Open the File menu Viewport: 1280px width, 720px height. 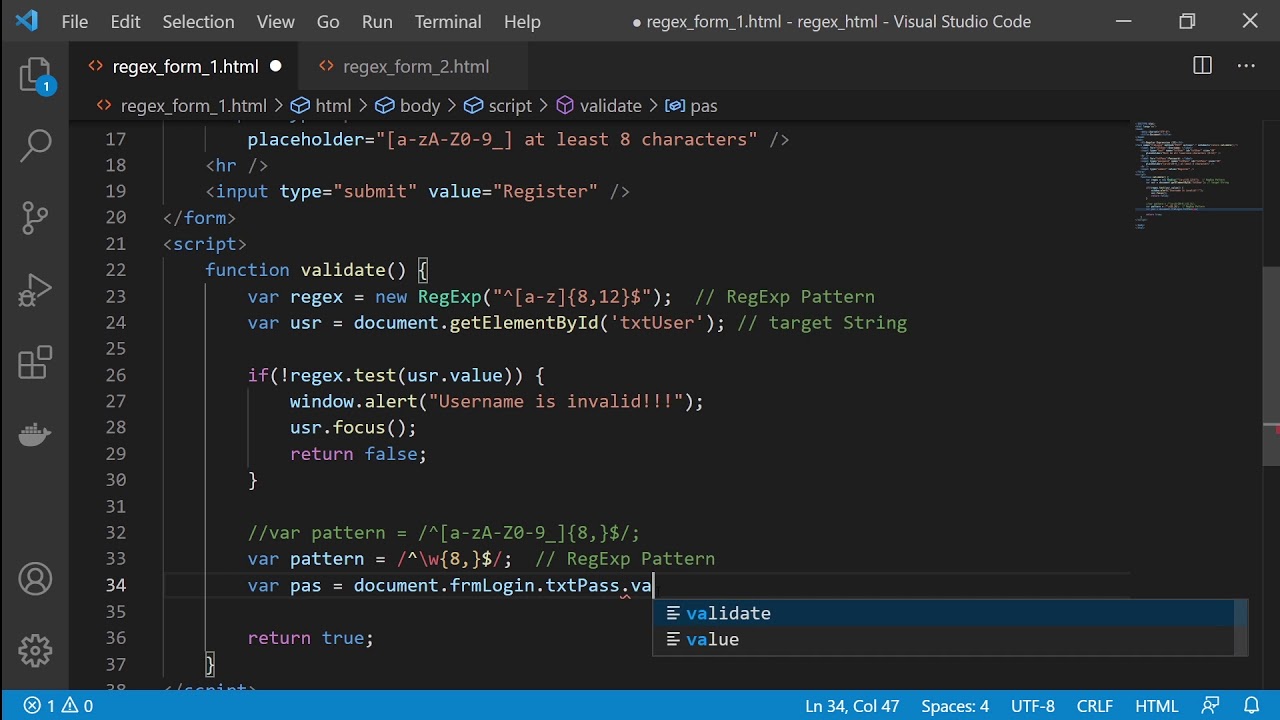75,21
